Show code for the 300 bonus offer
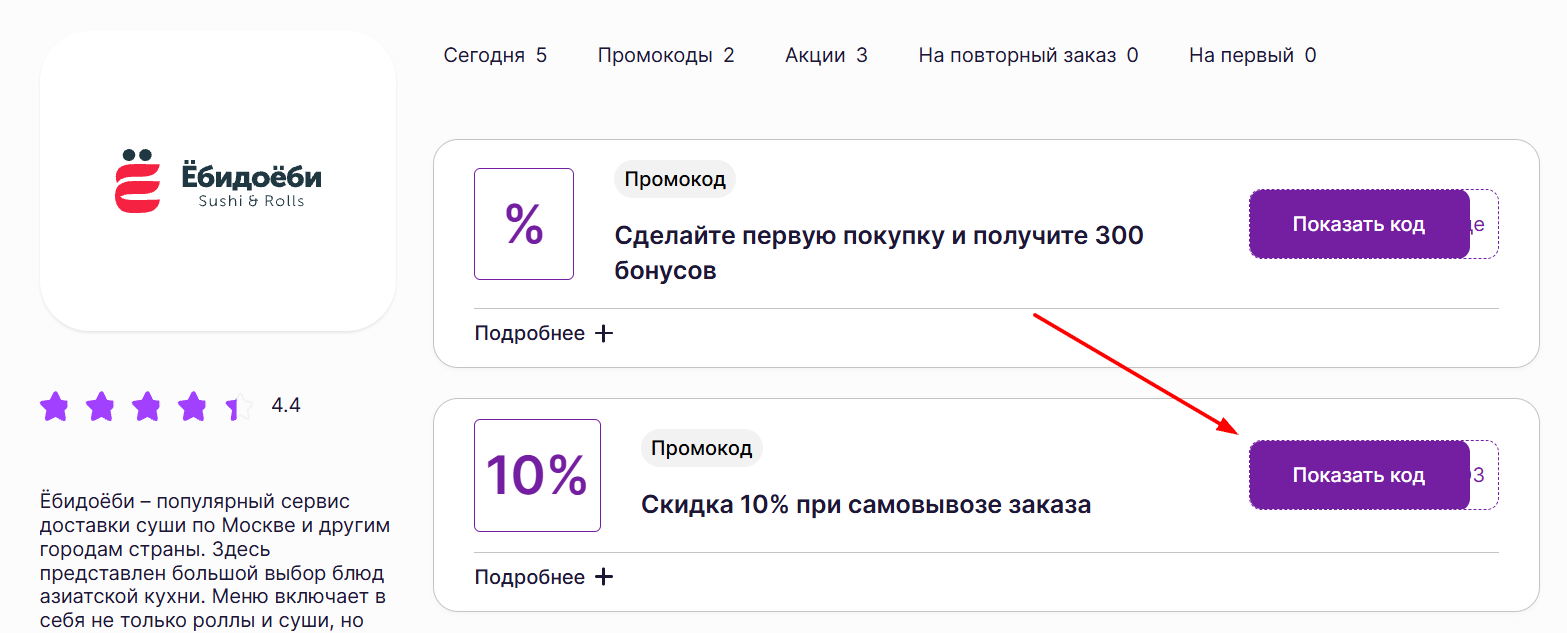The height and width of the screenshot is (633, 1567). pos(1358,224)
